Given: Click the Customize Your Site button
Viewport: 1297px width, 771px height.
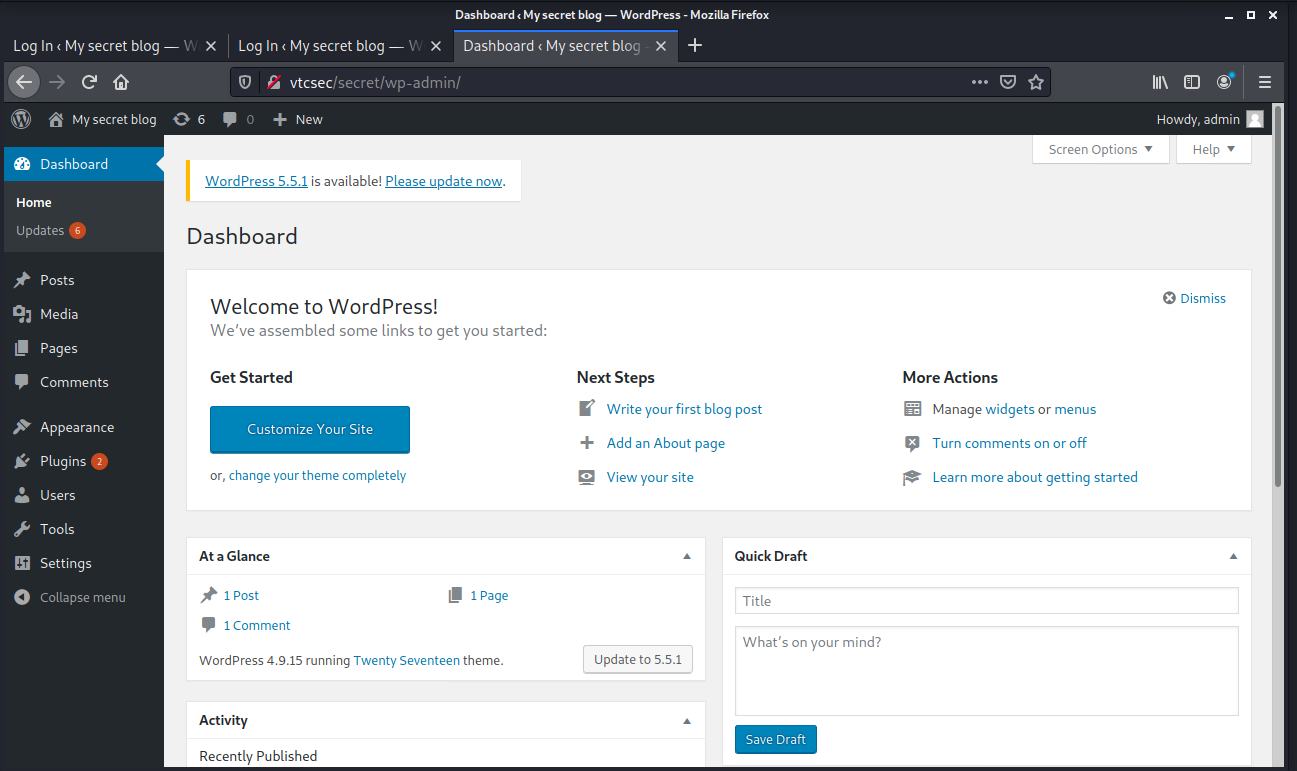Looking at the screenshot, I should 310,429.
